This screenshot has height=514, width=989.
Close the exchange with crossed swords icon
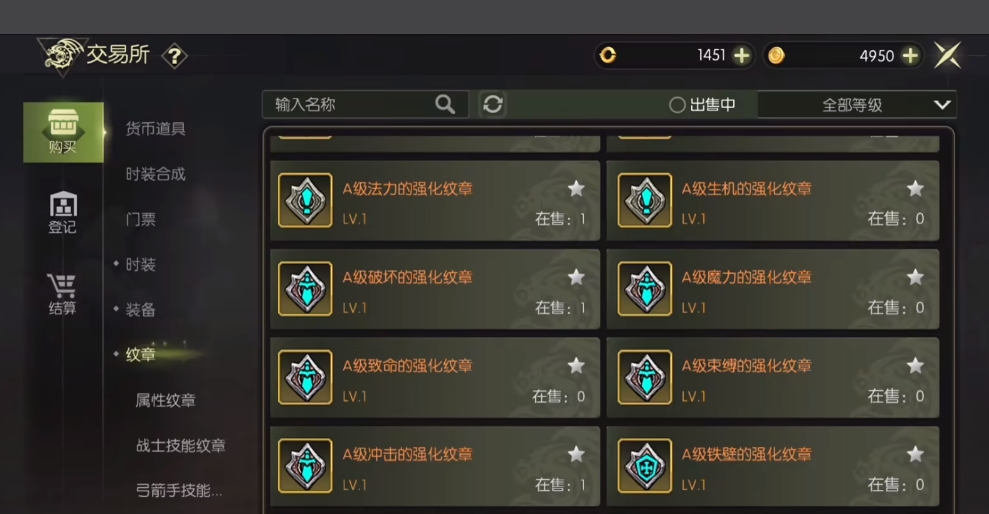point(947,55)
